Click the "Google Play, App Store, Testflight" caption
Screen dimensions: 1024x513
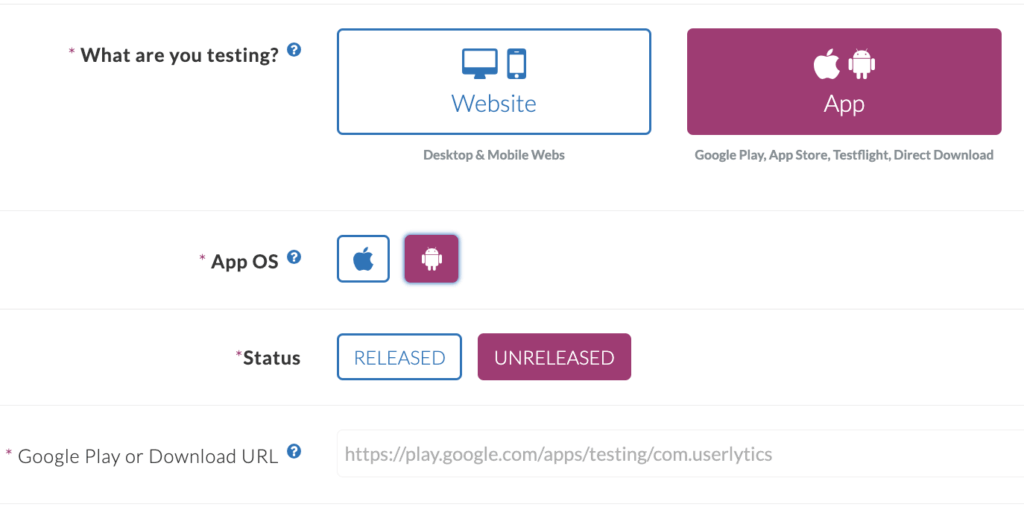click(844, 155)
